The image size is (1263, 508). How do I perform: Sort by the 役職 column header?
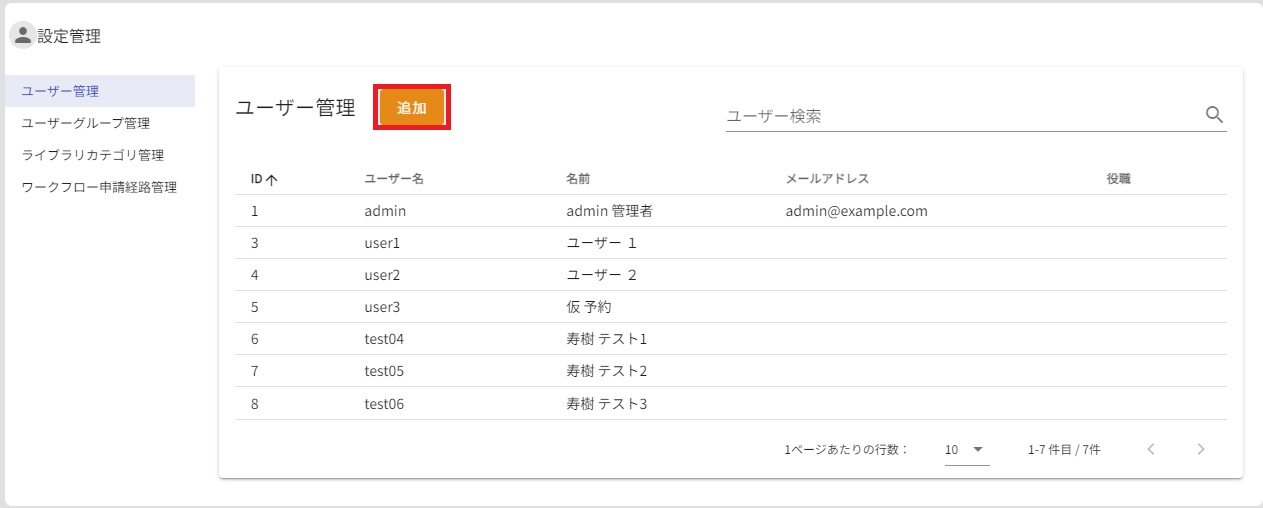tap(1118, 179)
